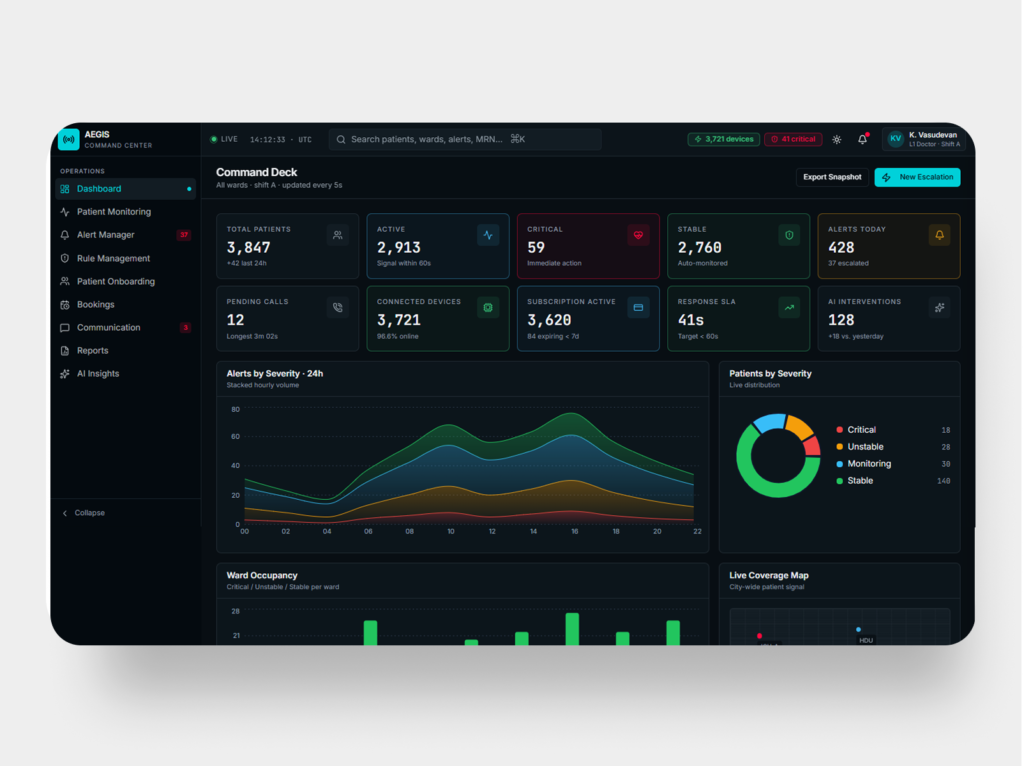Click the Communication chat bubble icon

tap(65, 328)
